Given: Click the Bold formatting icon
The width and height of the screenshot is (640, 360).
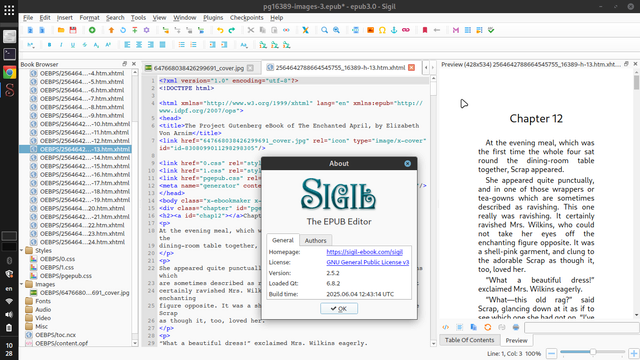Looking at the screenshot, I should (49, 45).
